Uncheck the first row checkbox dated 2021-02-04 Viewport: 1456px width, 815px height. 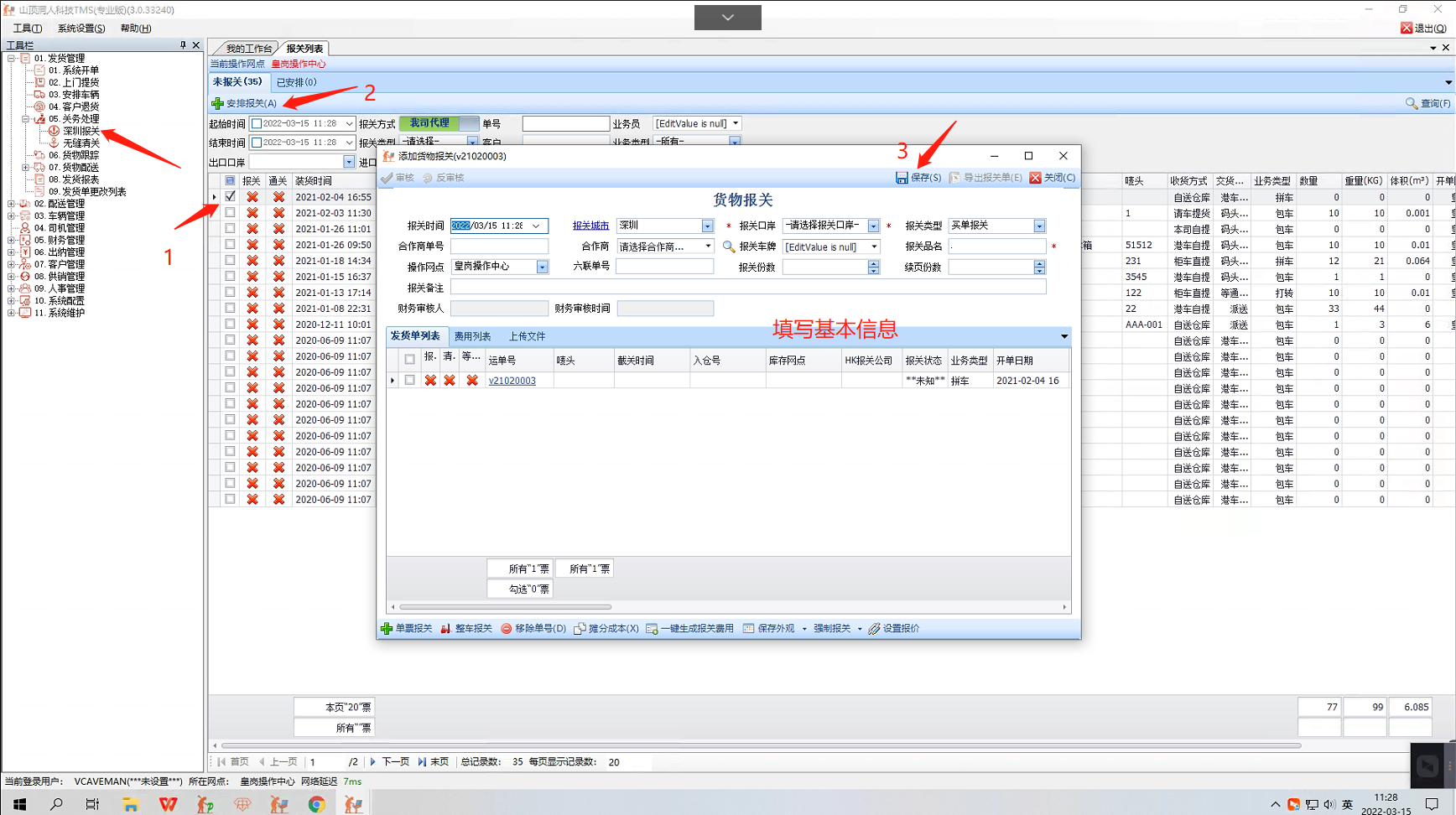pos(230,197)
